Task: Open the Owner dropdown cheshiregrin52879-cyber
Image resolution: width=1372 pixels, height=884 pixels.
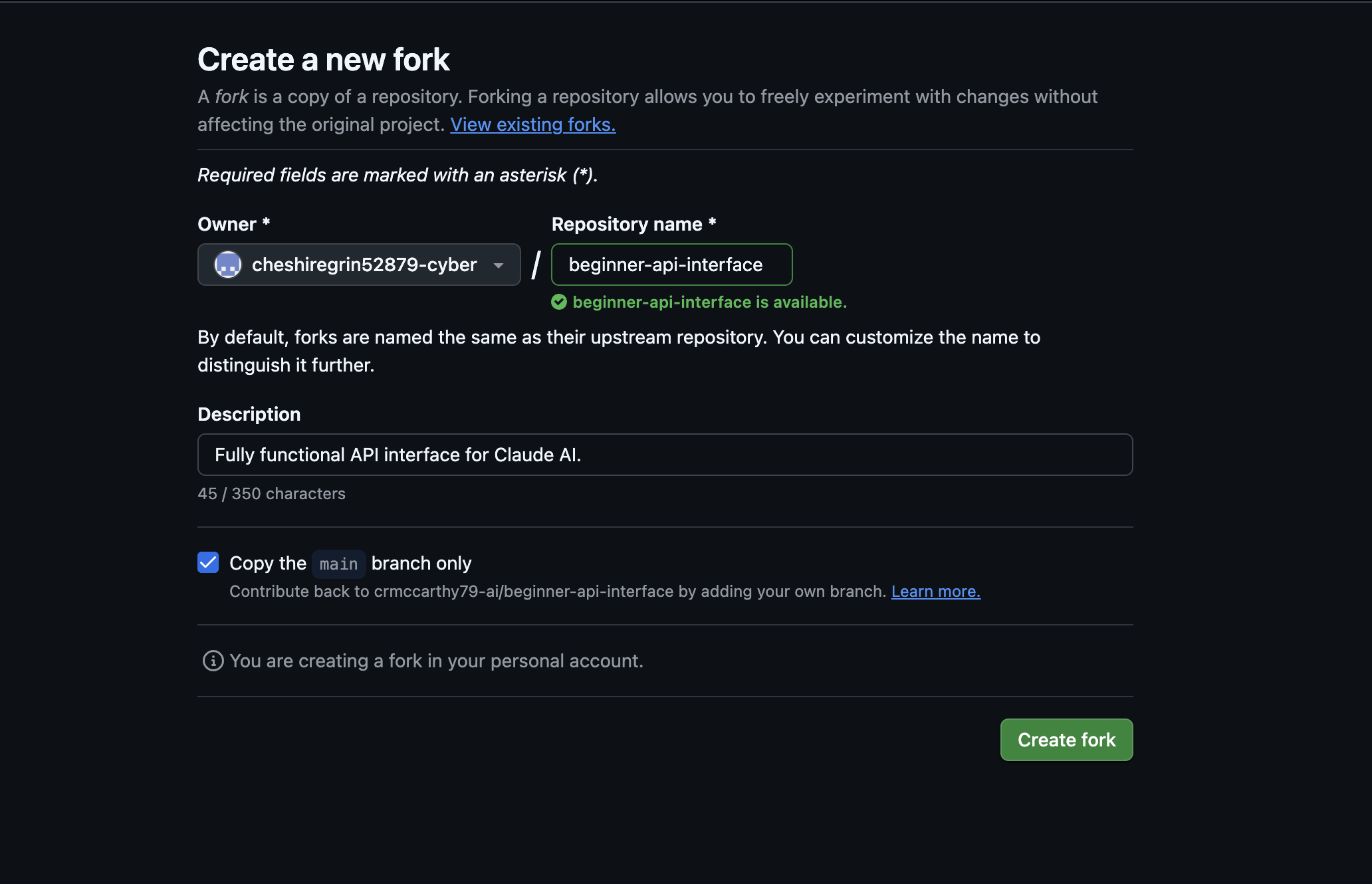Action: [359, 265]
